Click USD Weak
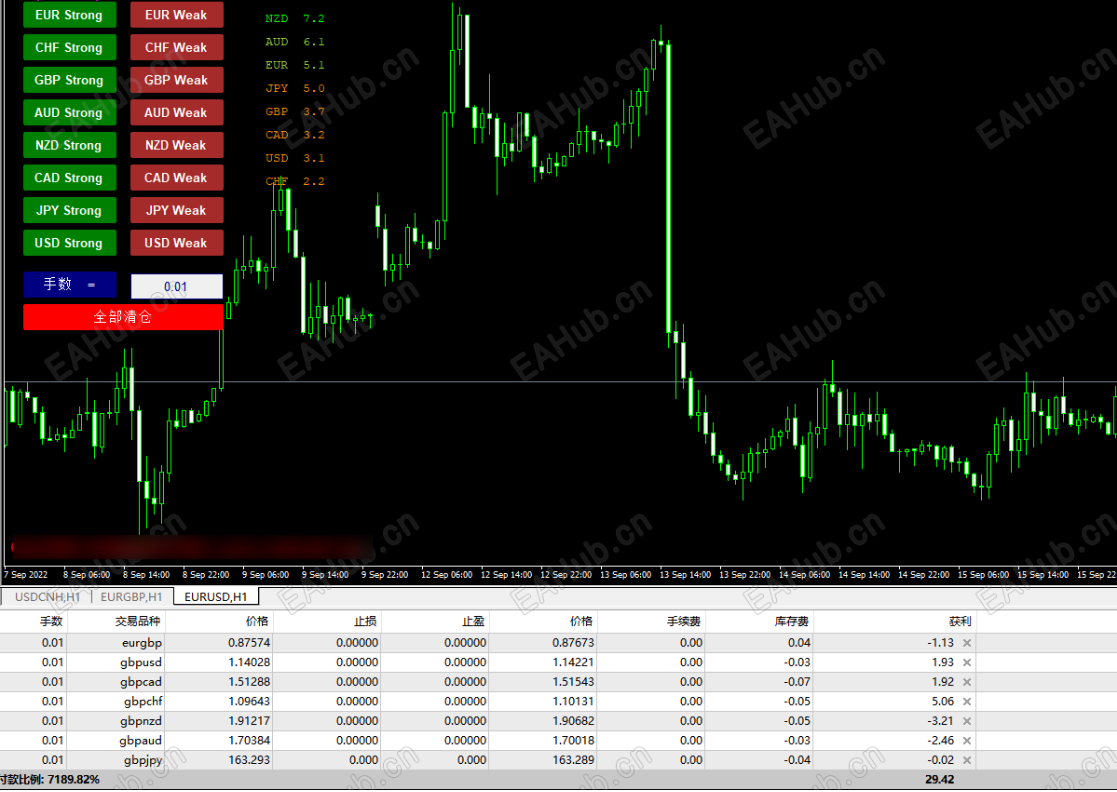This screenshot has width=1117, height=792. tap(177, 243)
